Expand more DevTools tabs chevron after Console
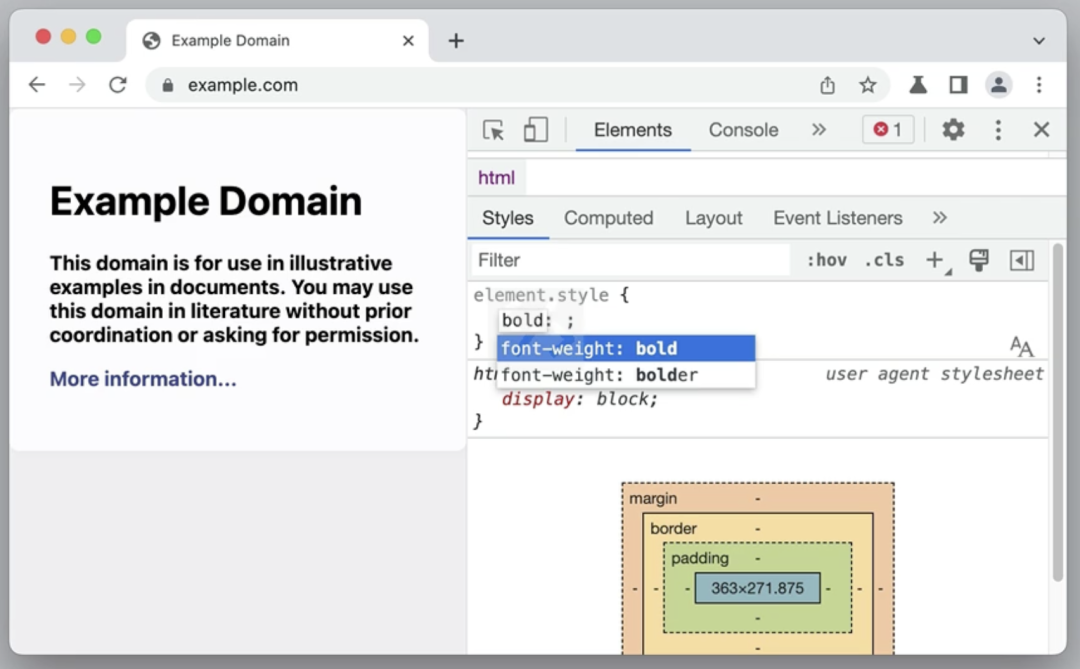The image size is (1080, 669). pos(818,130)
